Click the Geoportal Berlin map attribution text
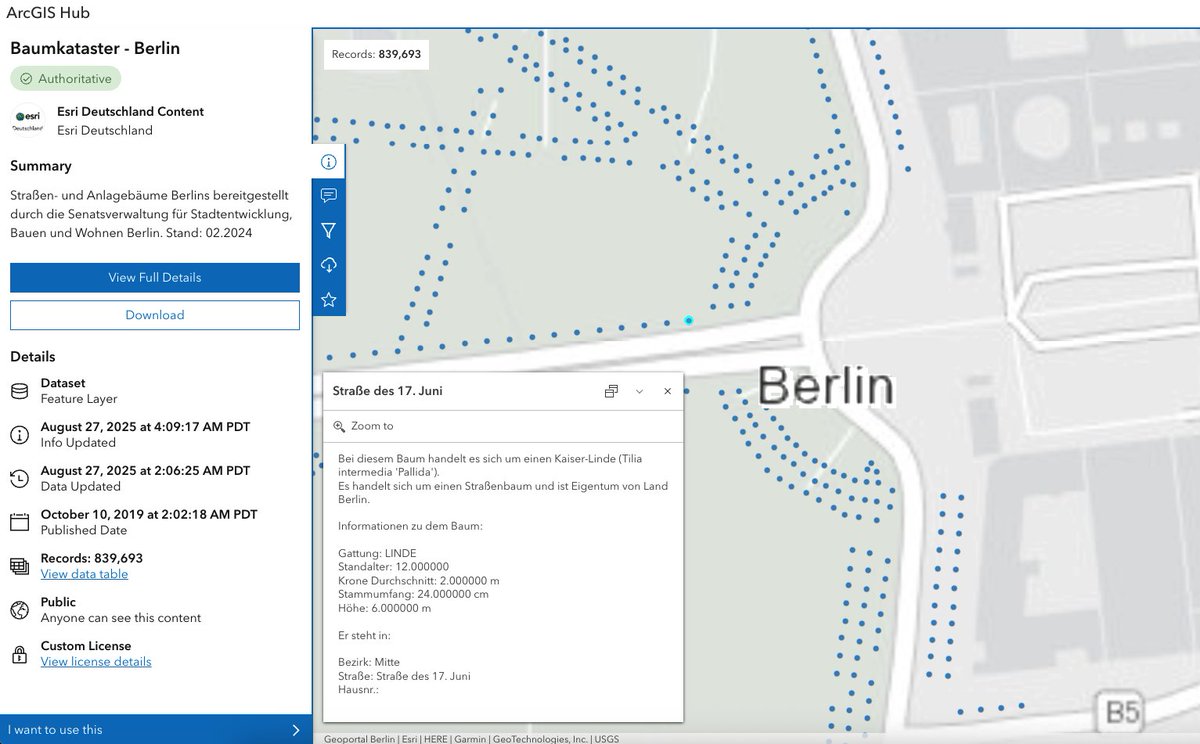This screenshot has width=1200, height=744. coord(362,739)
